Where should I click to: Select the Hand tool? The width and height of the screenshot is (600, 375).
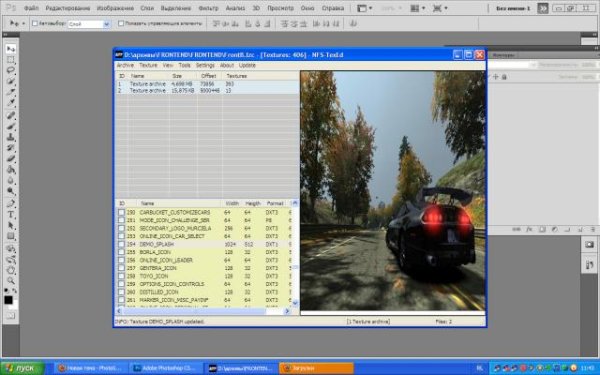[x=10, y=270]
